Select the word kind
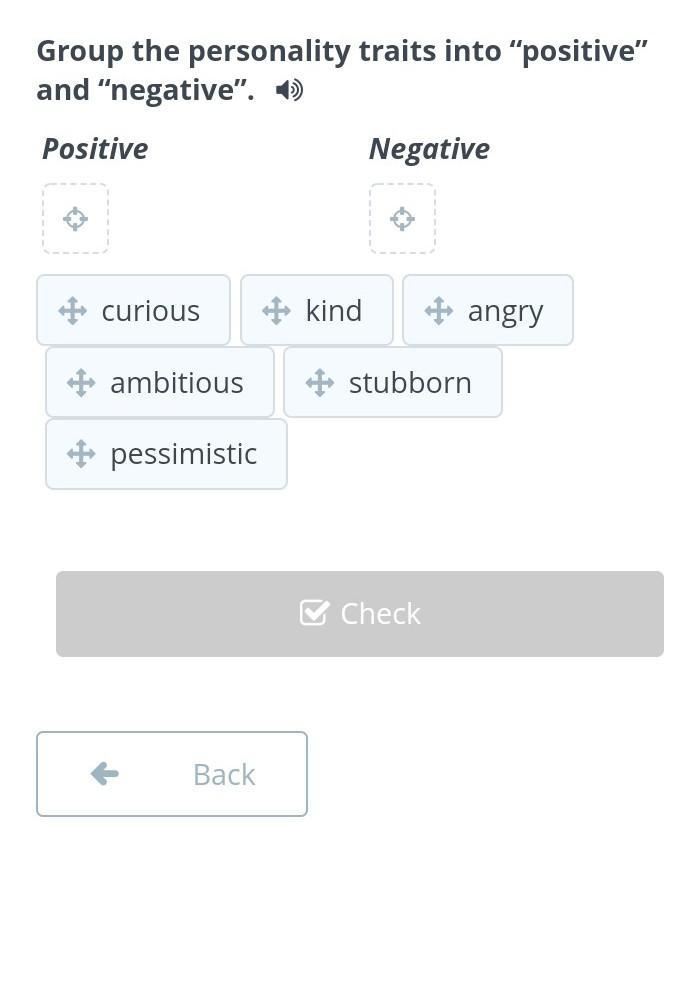Viewport: 689px width, 1008px height. point(334,310)
